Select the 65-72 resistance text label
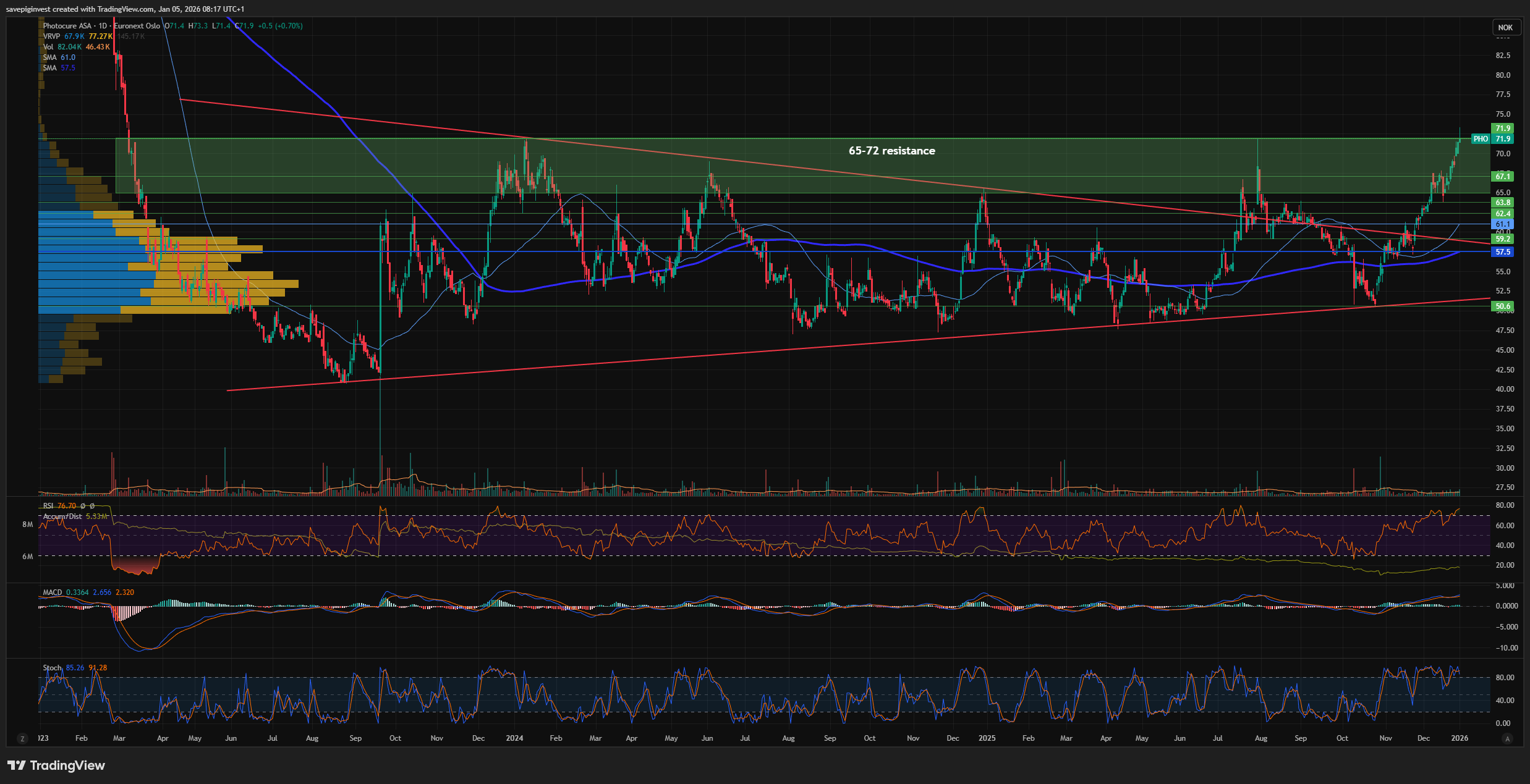The height and width of the screenshot is (784, 1530). tap(891, 151)
